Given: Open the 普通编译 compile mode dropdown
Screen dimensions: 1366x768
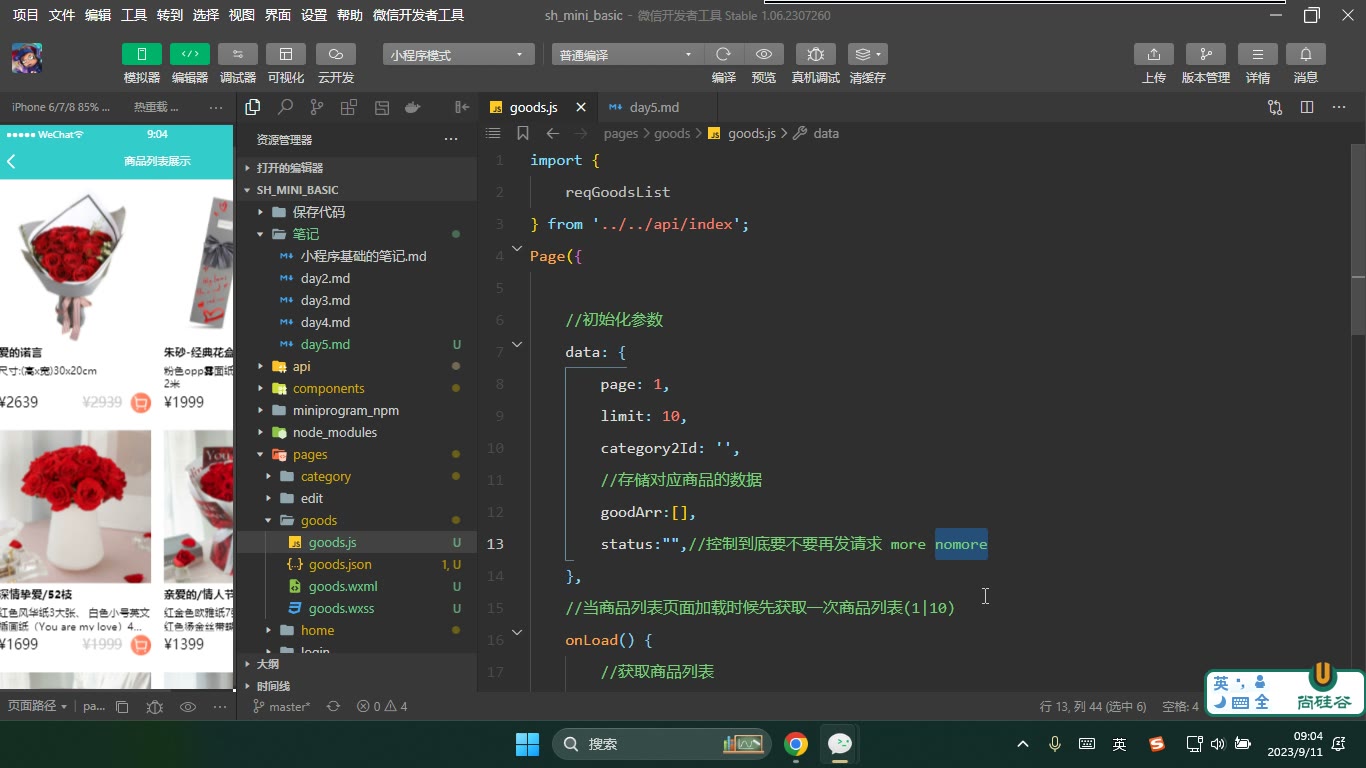Looking at the screenshot, I should [627, 55].
